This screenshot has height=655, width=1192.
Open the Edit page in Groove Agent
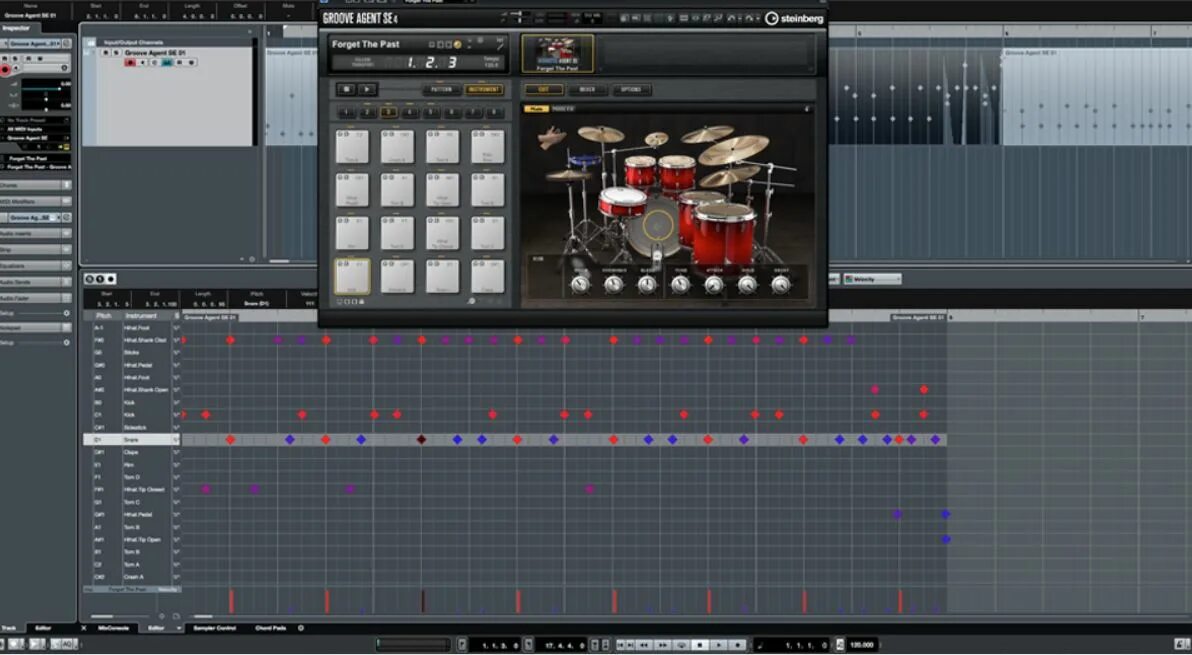[544, 90]
